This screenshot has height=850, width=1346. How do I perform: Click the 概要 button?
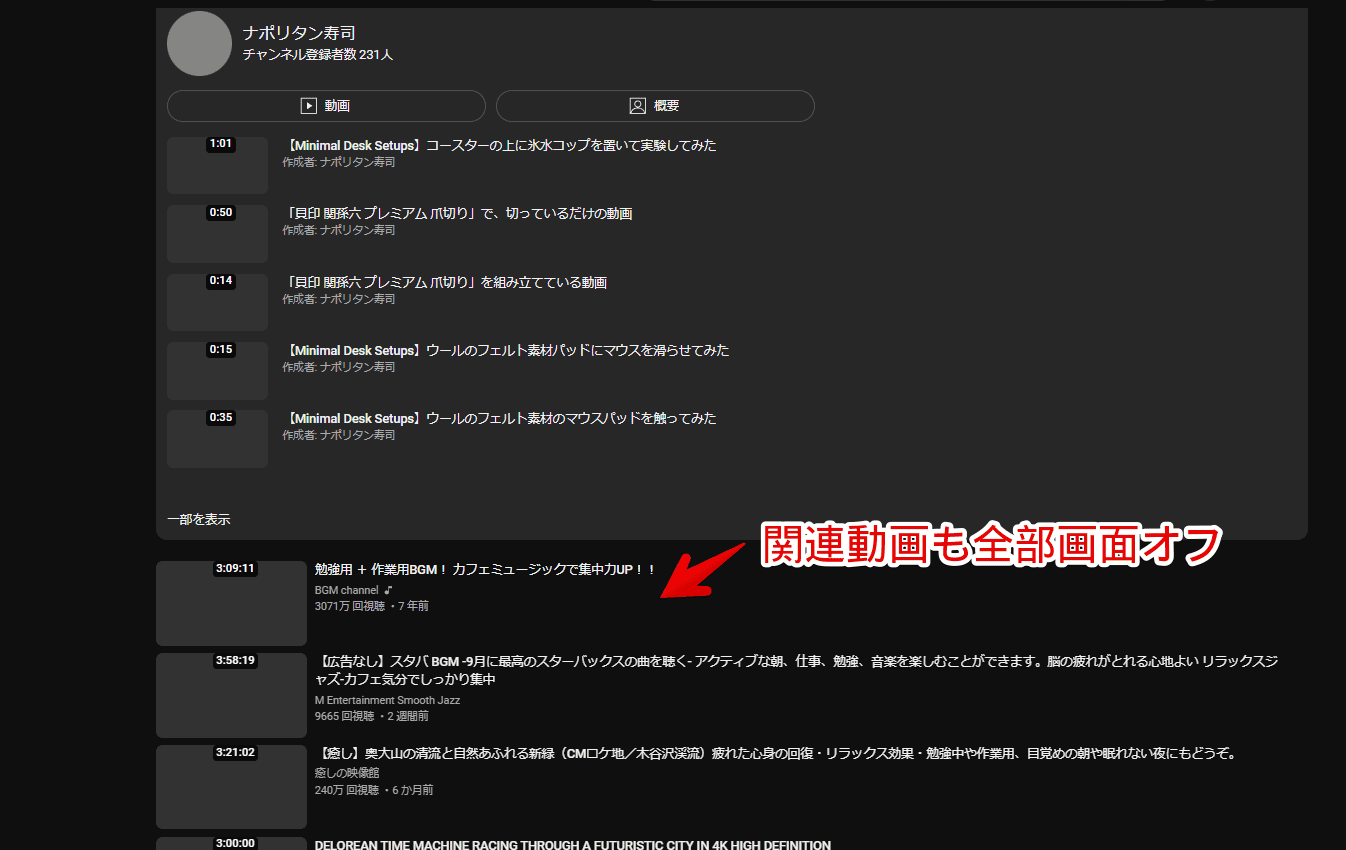655,106
